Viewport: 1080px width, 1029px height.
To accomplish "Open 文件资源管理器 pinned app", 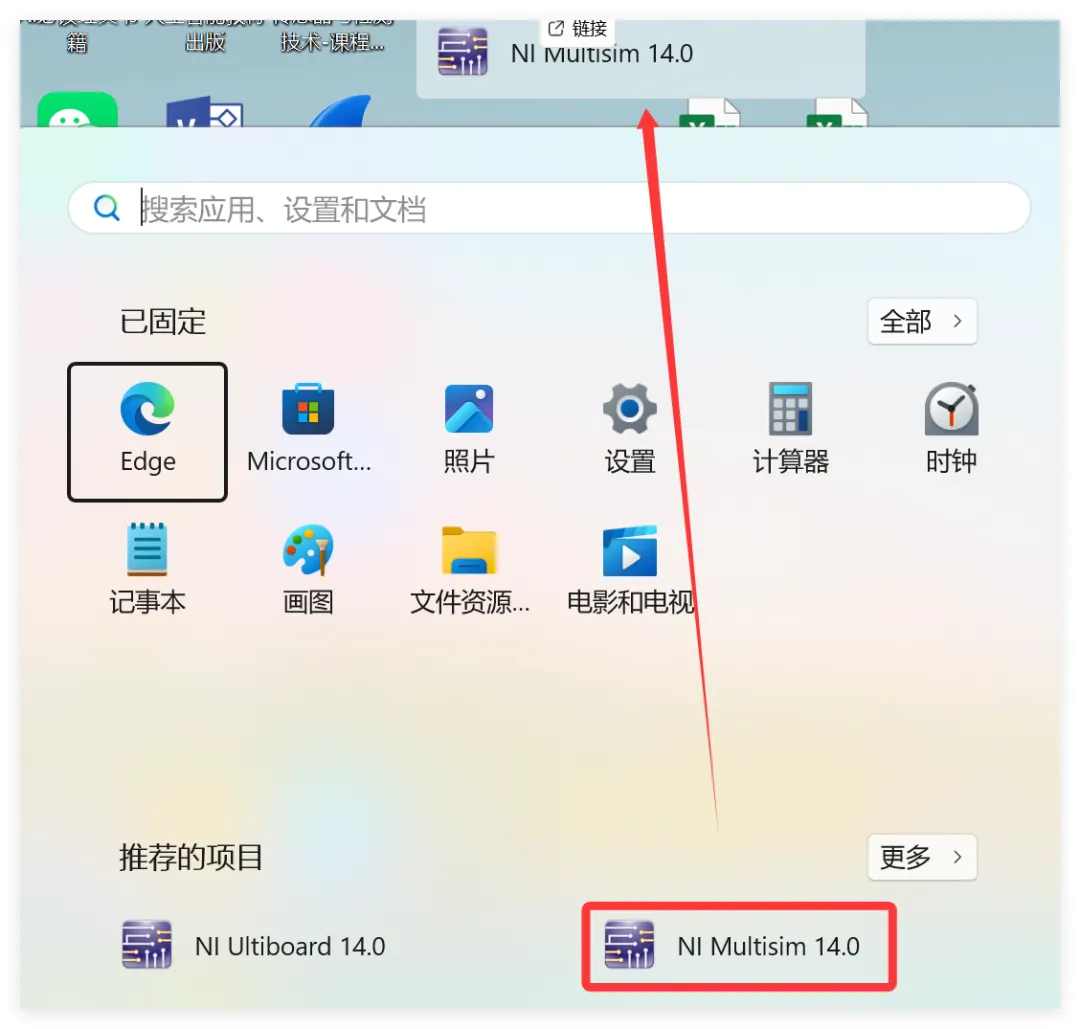I will pyautogui.click(x=469, y=571).
